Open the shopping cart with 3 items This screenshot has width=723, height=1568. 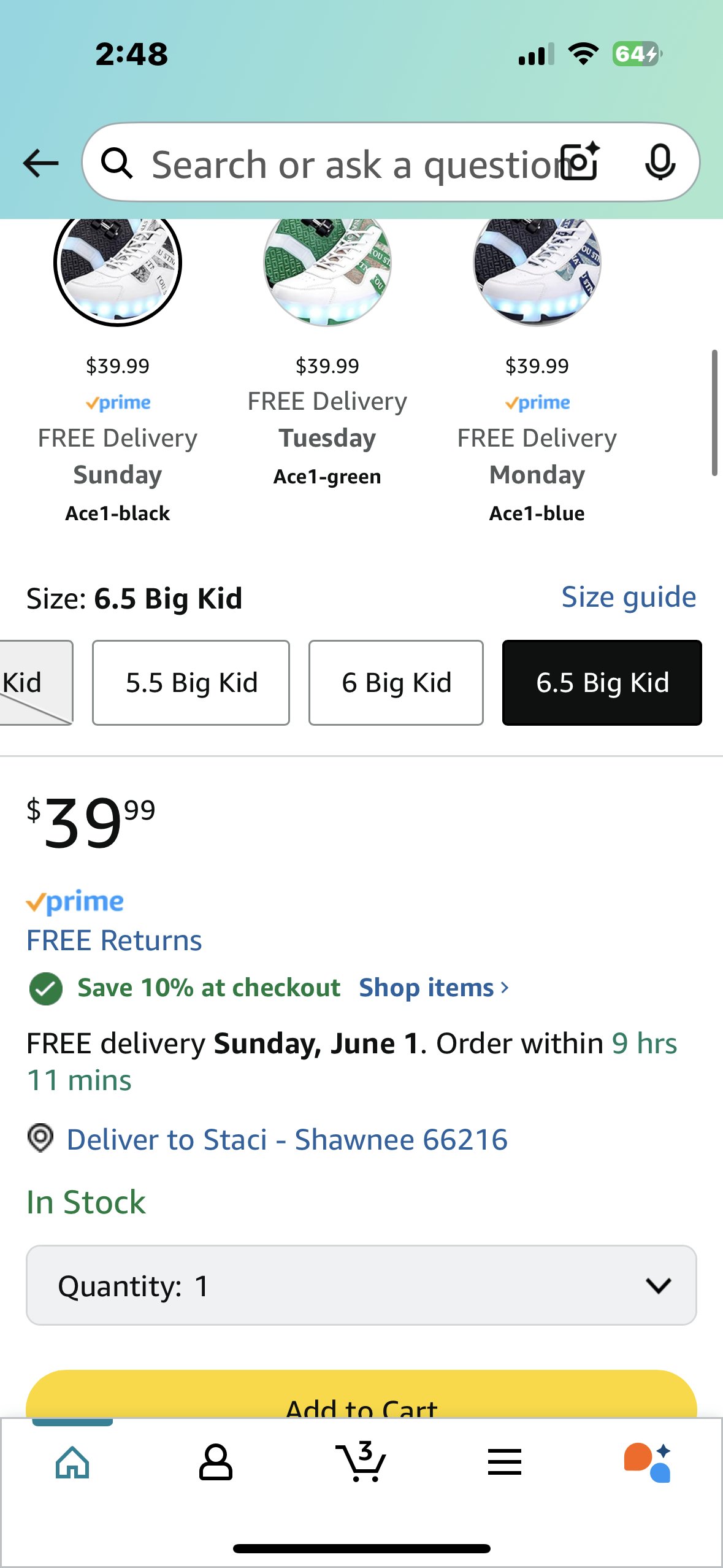(361, 1461)
